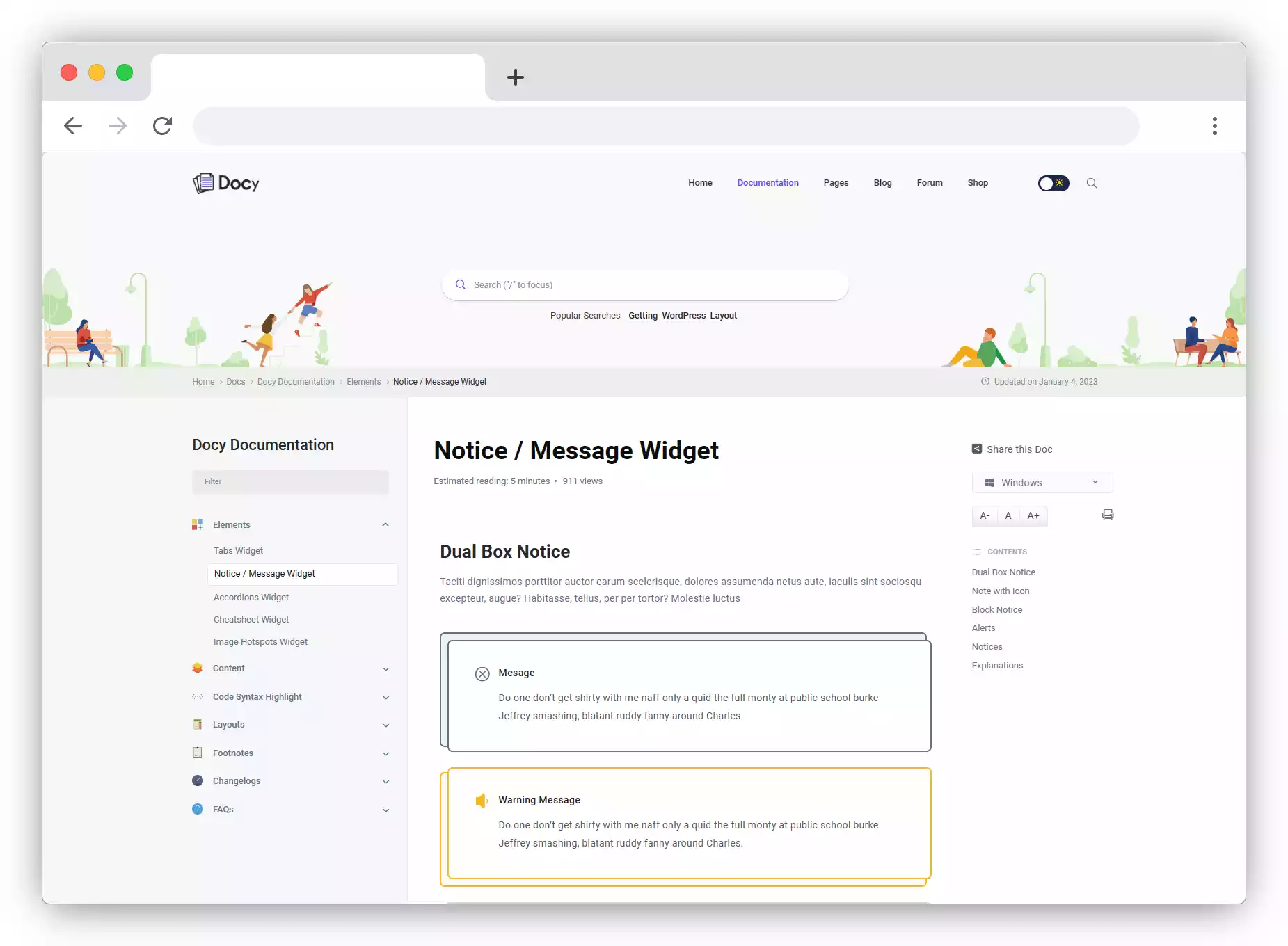Expand the Footnotes section chevron
Image resolution: width=1288 pixels, height=946 pixels.
tap(385, 754)
